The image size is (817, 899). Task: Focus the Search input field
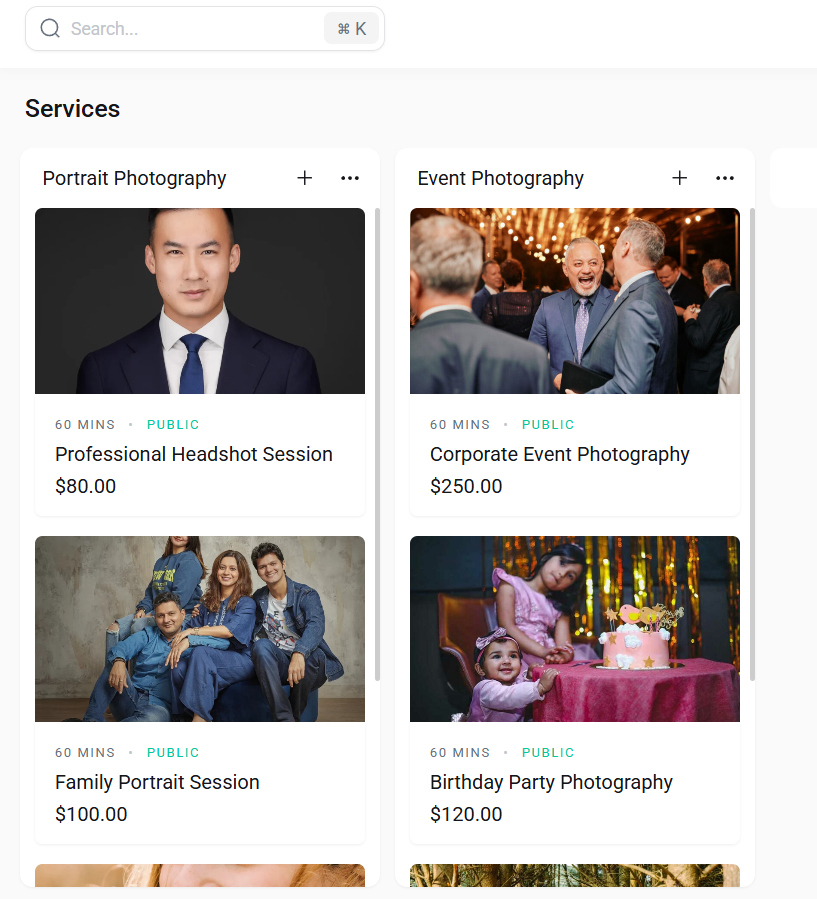coord(190,29)
